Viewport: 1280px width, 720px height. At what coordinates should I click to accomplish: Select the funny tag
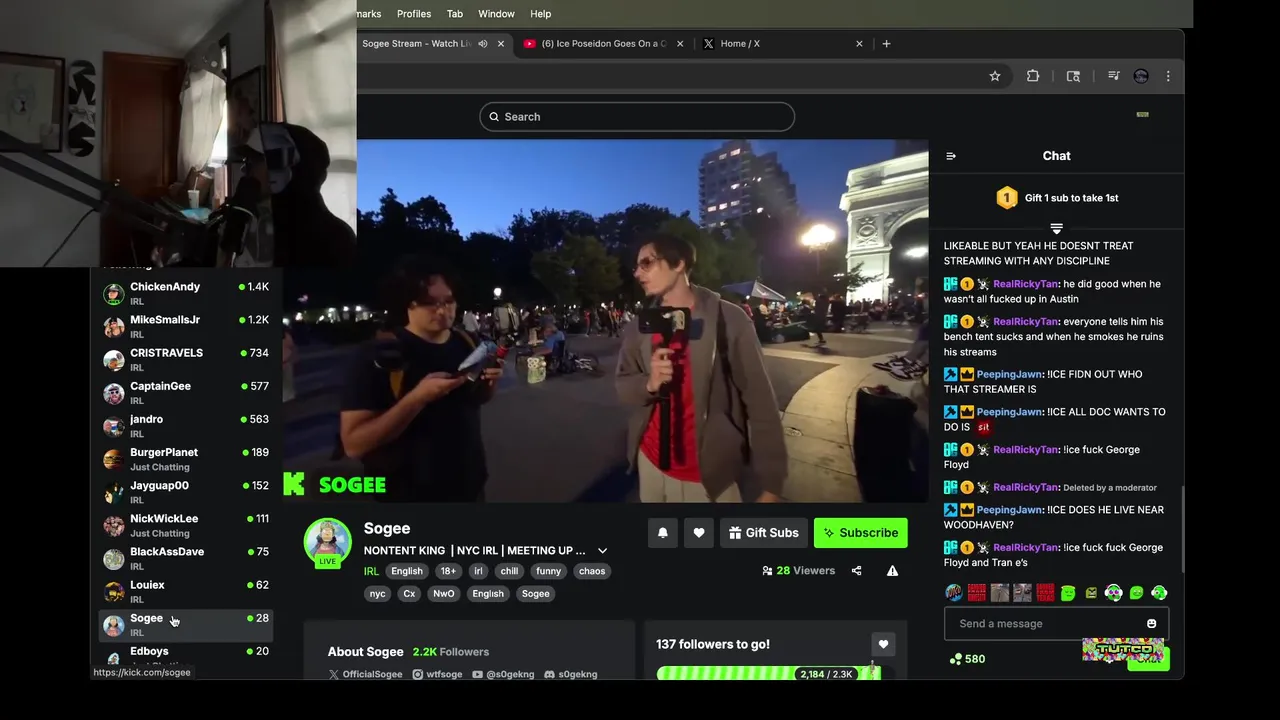[548, 571]
